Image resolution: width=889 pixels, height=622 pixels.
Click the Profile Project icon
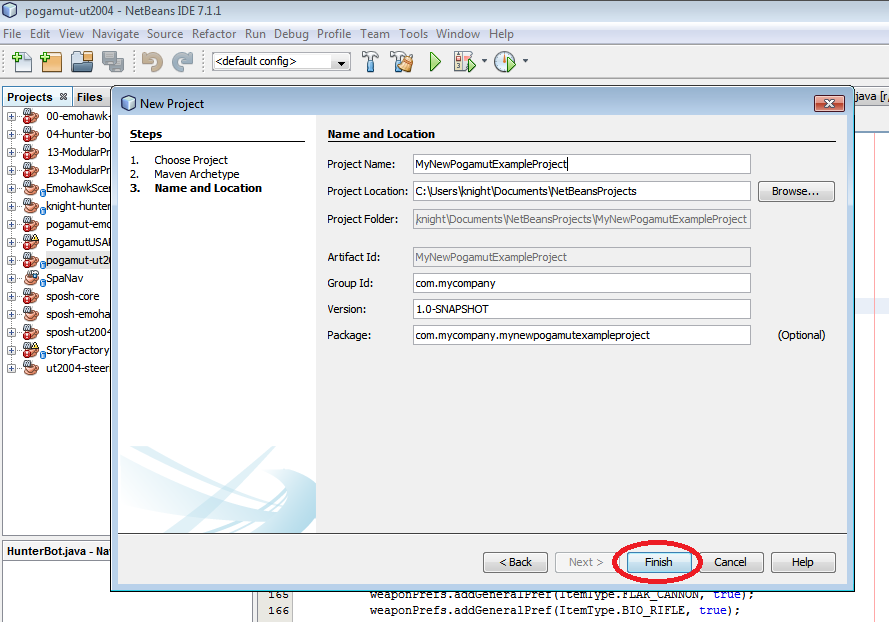tap(505, 61)
